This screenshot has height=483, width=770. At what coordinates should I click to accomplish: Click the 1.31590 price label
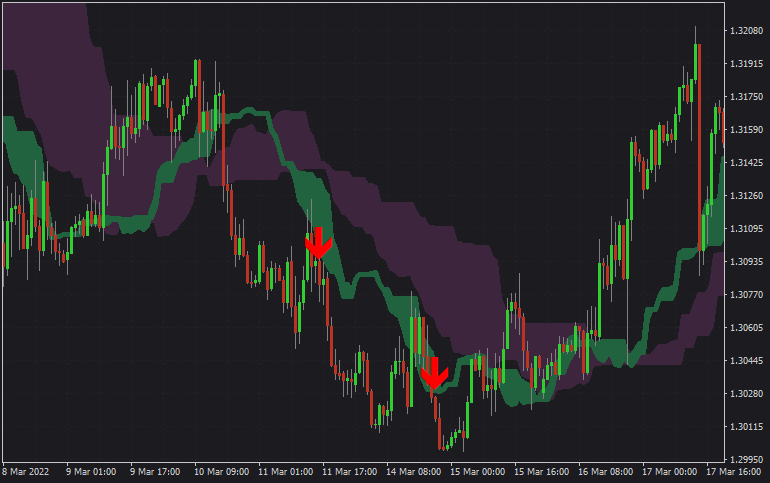coord(746,130)
